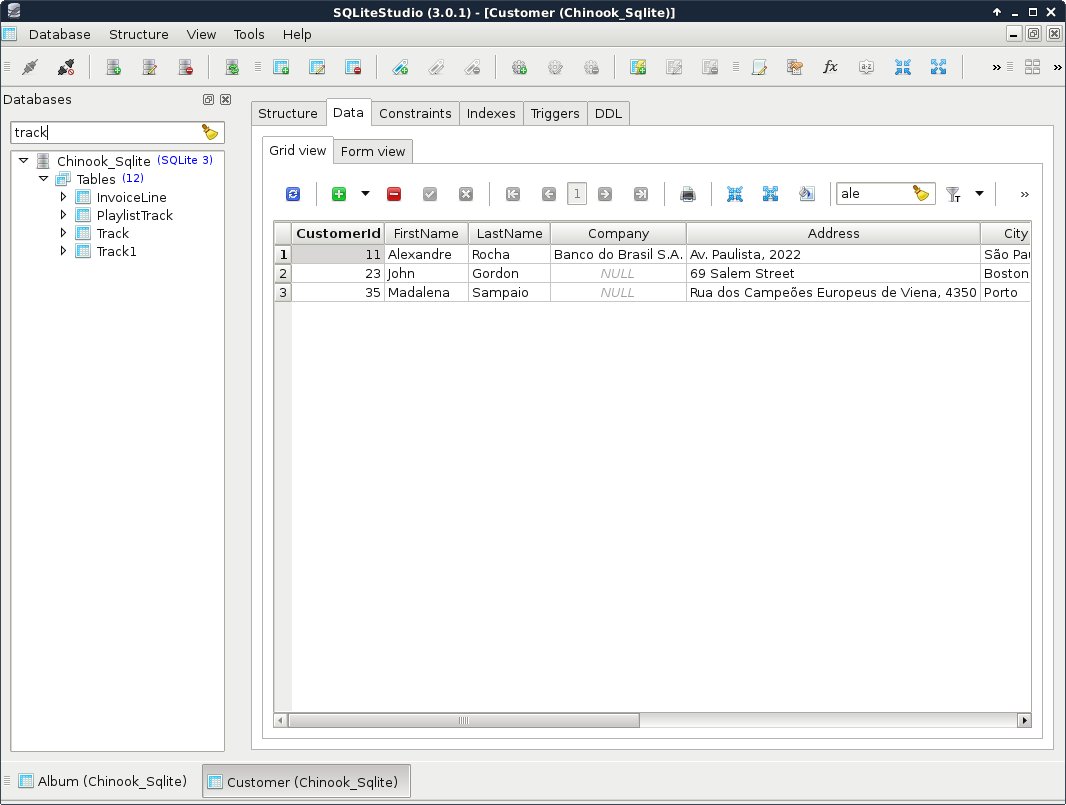Refresh table data with the blue icon
This screenshot has width=1066, height=805.
pos(293,194)
